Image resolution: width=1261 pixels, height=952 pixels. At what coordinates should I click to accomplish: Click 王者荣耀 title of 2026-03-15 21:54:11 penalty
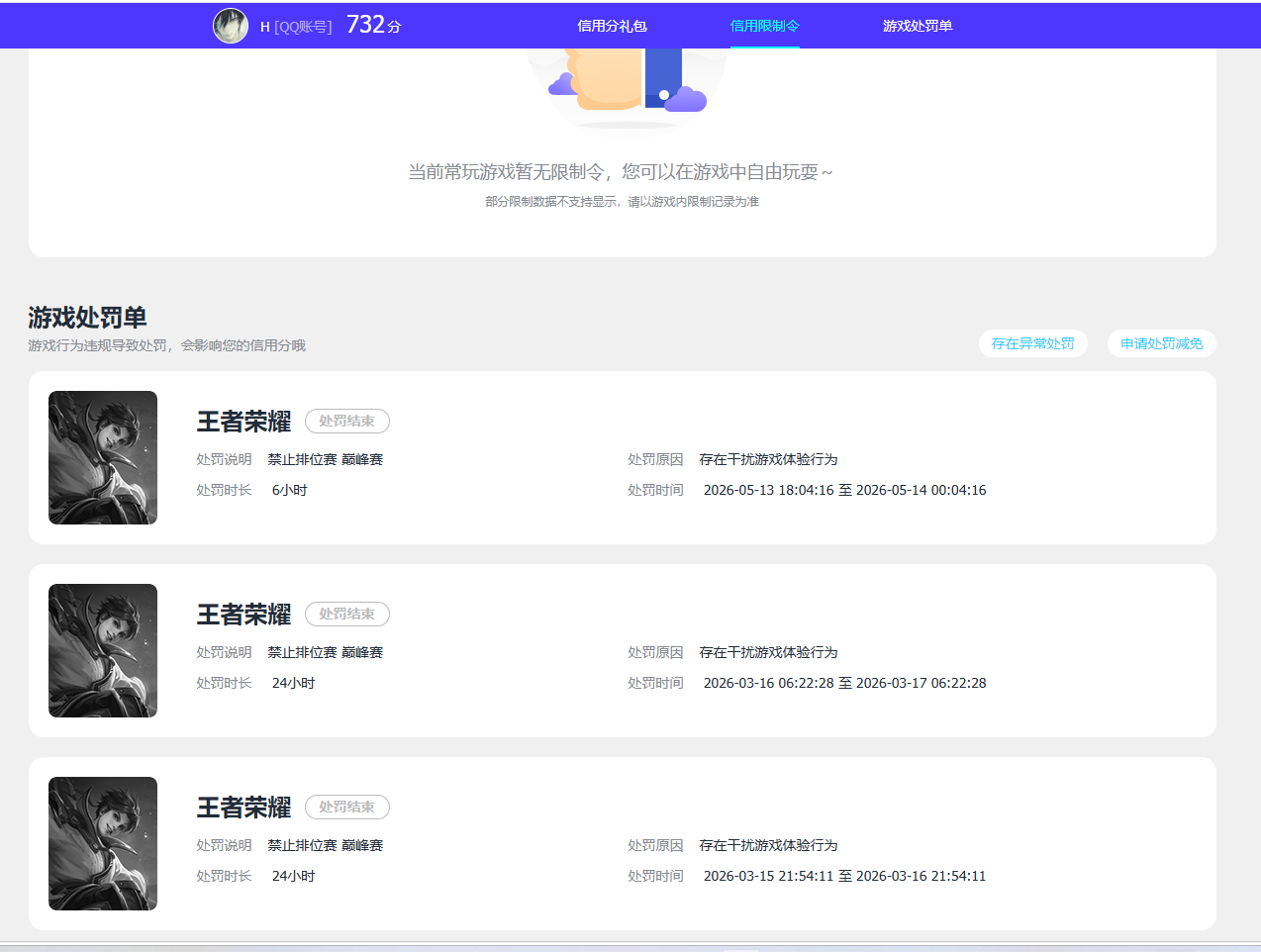coord(243,808)
